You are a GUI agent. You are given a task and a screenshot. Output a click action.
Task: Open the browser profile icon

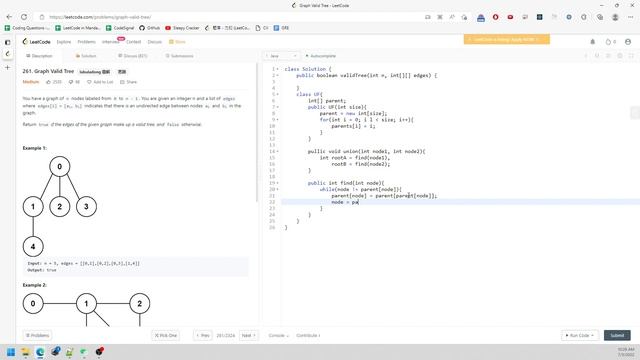(615, 17)
